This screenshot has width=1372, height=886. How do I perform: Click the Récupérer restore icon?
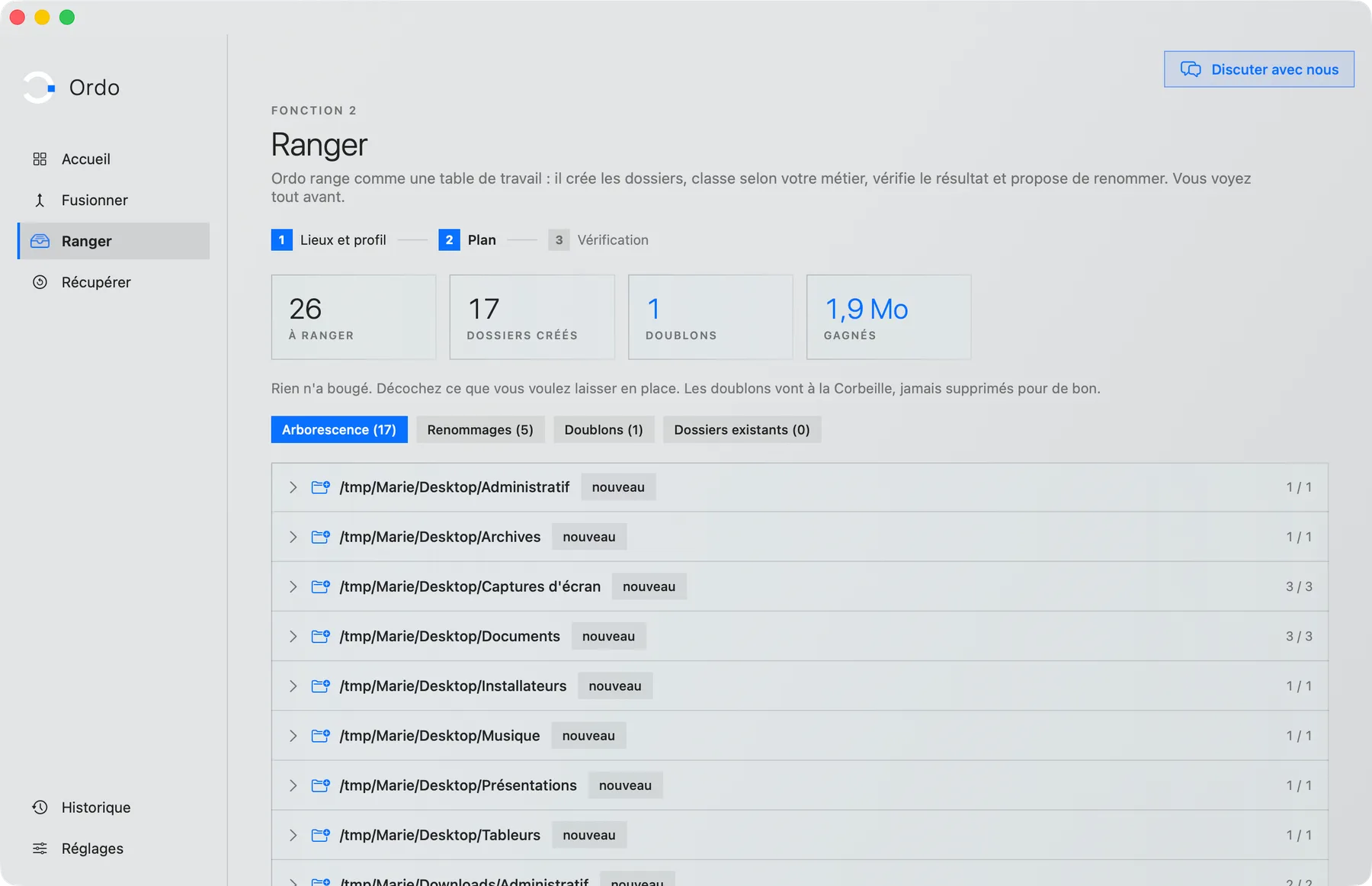pos(40,282)
